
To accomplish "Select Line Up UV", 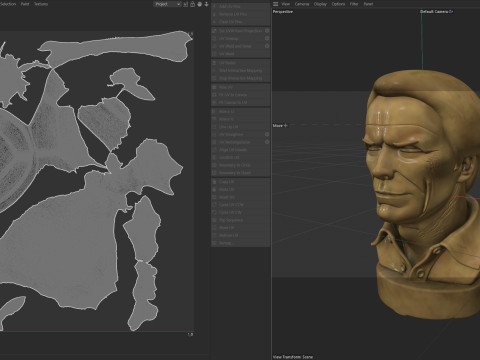I will (x=241, y=127).
